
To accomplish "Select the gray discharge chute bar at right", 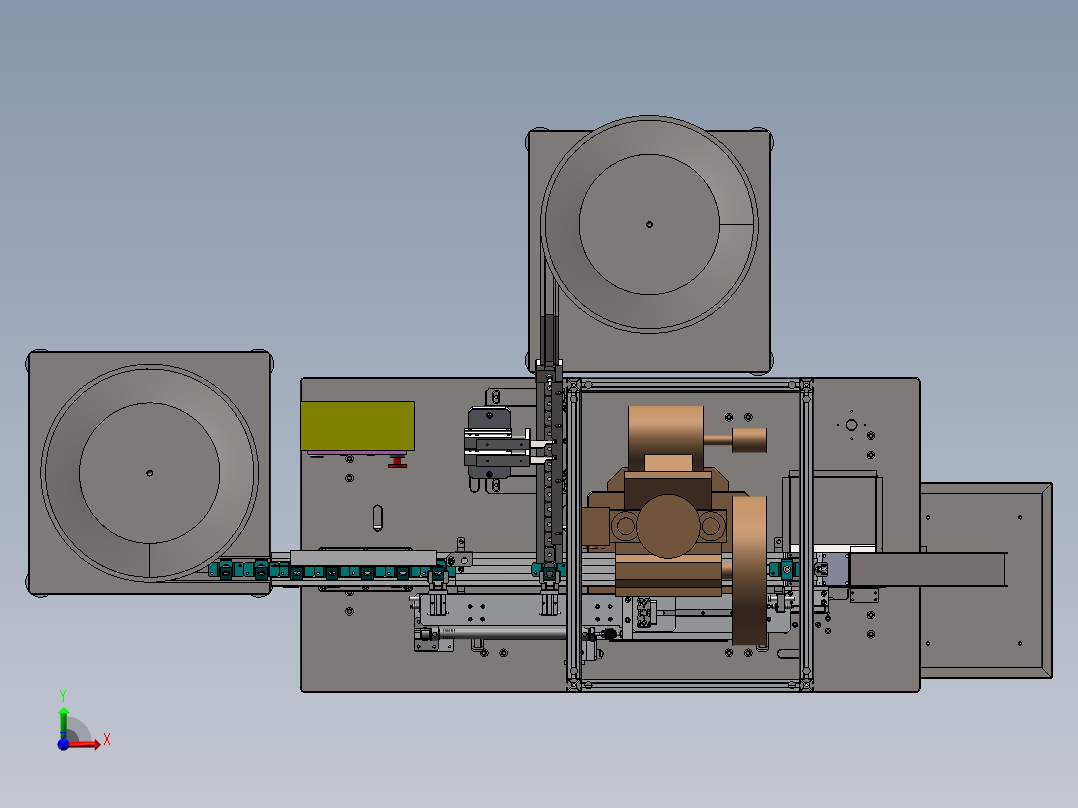I will [x=928, y=569].
